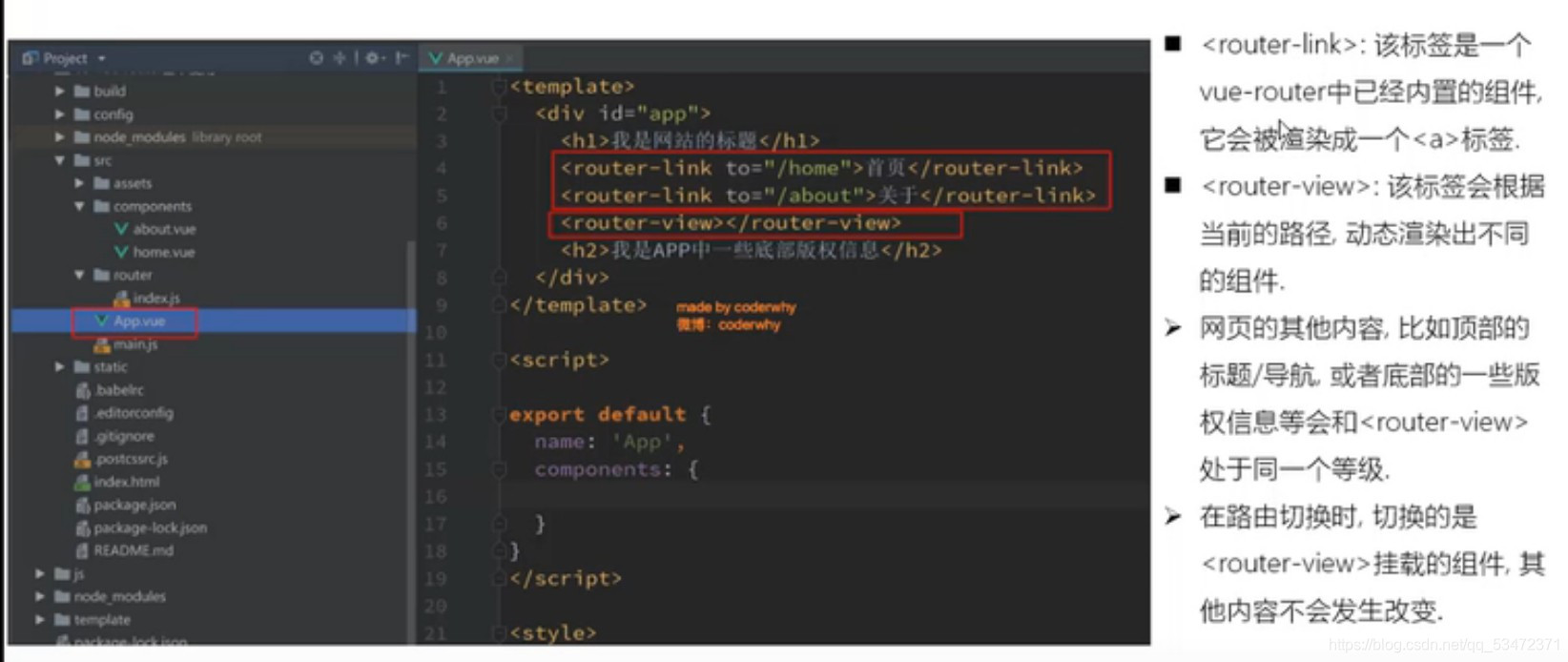Image resolution: width=1568 pixels, height=662 pixels.
Task: Toggle fold marker at export default line
Action: 498,415
